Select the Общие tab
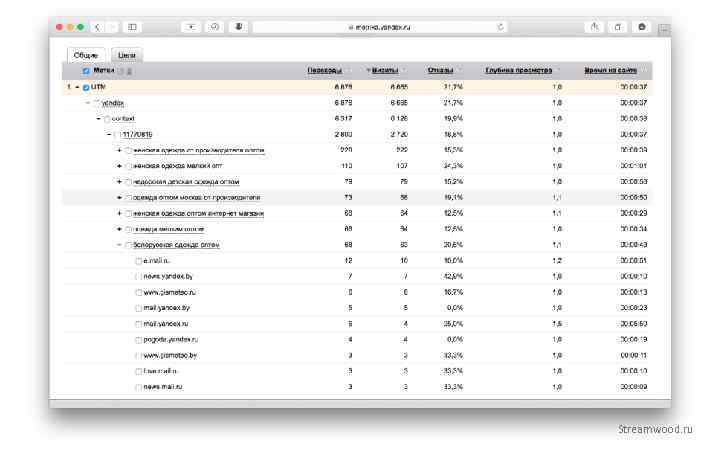This screenshot has width=720, height=450. point(86,55)
